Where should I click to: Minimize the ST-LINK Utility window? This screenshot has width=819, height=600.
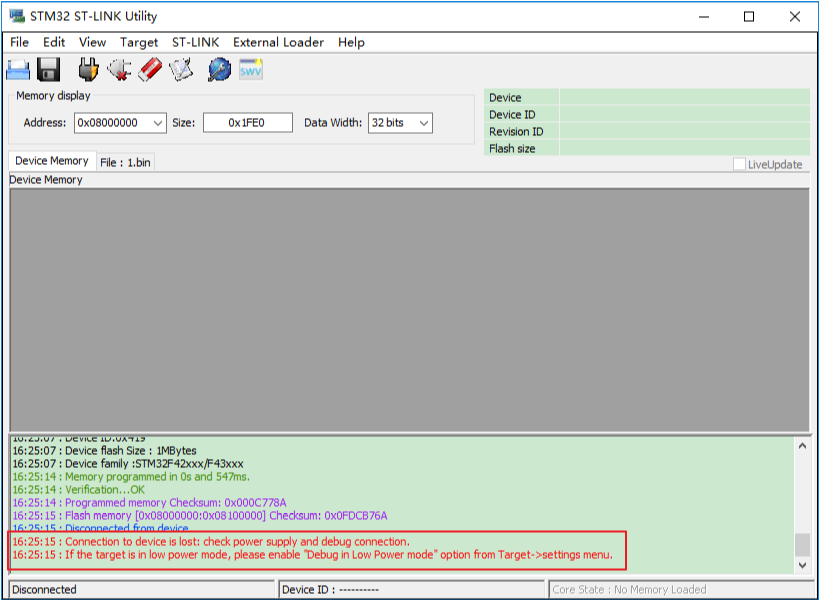tap(704, 17)
